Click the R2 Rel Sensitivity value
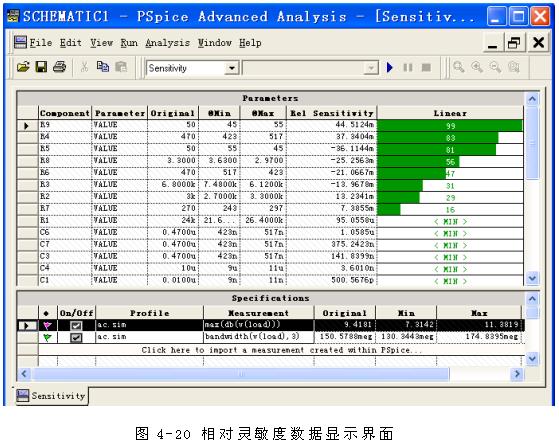Viewport: 559px width, 446px height. 332,196
